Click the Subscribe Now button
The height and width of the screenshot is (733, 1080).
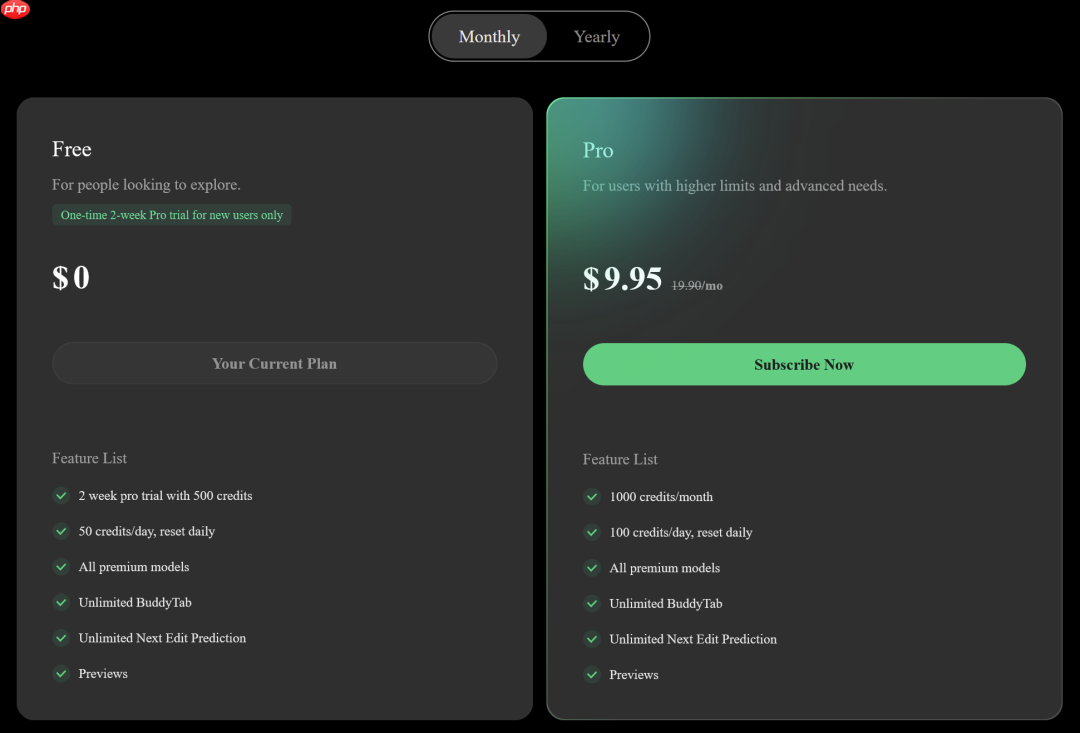click(x=804, y=364)
